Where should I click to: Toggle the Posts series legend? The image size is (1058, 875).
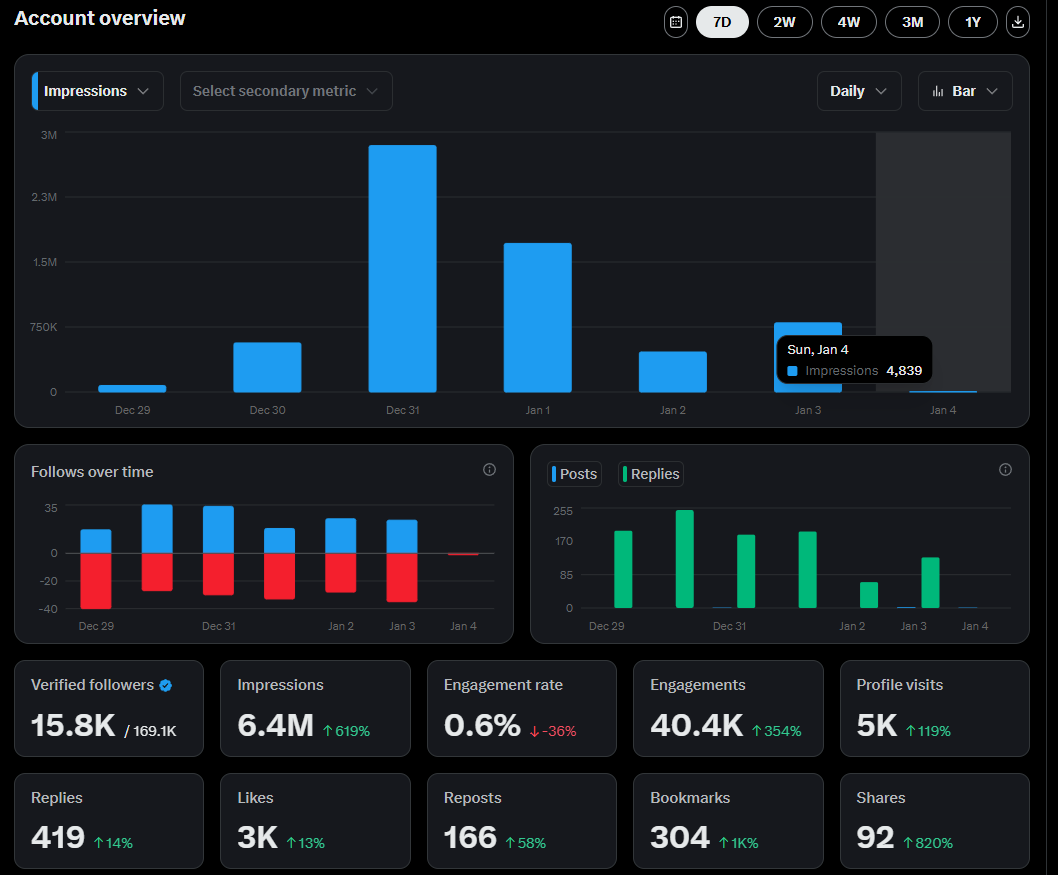coord(574,474)
